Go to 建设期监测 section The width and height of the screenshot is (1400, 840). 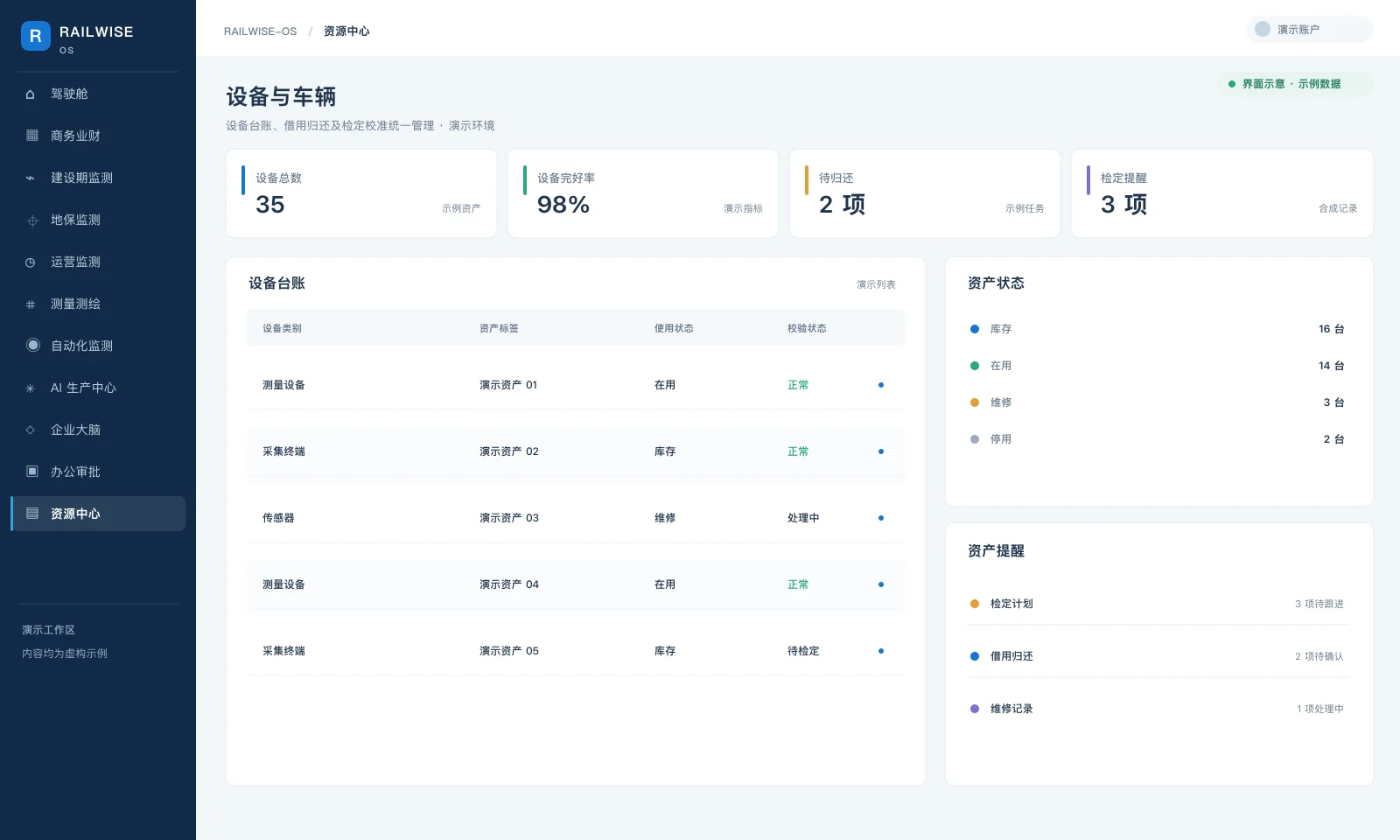pos(98,178)
